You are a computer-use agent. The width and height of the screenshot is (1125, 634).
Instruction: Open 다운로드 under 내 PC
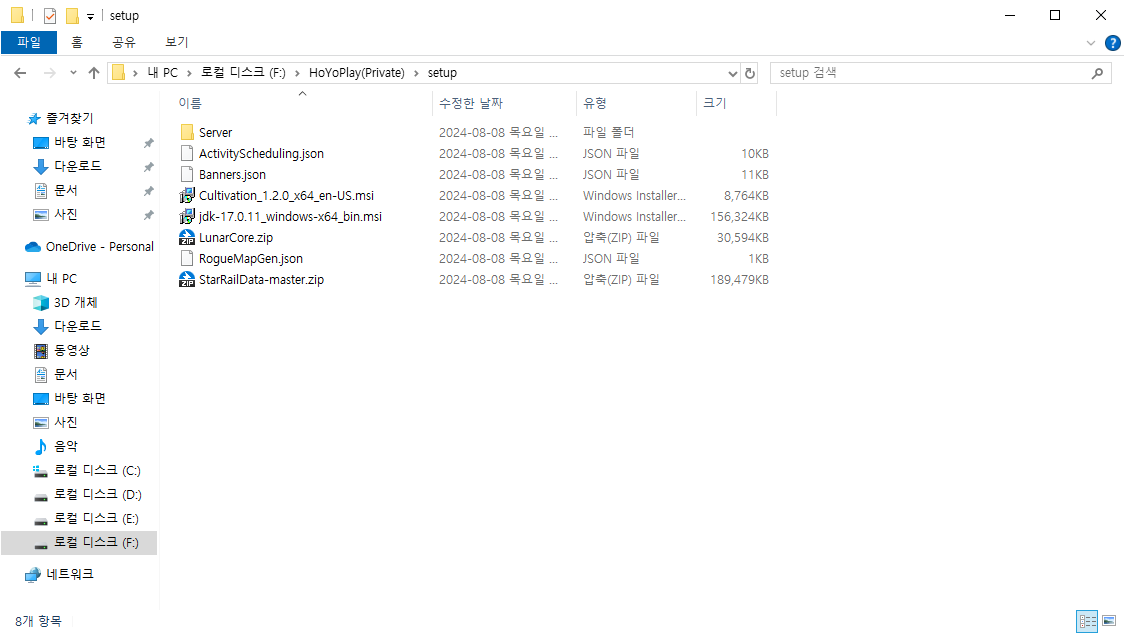pos(68,326)
